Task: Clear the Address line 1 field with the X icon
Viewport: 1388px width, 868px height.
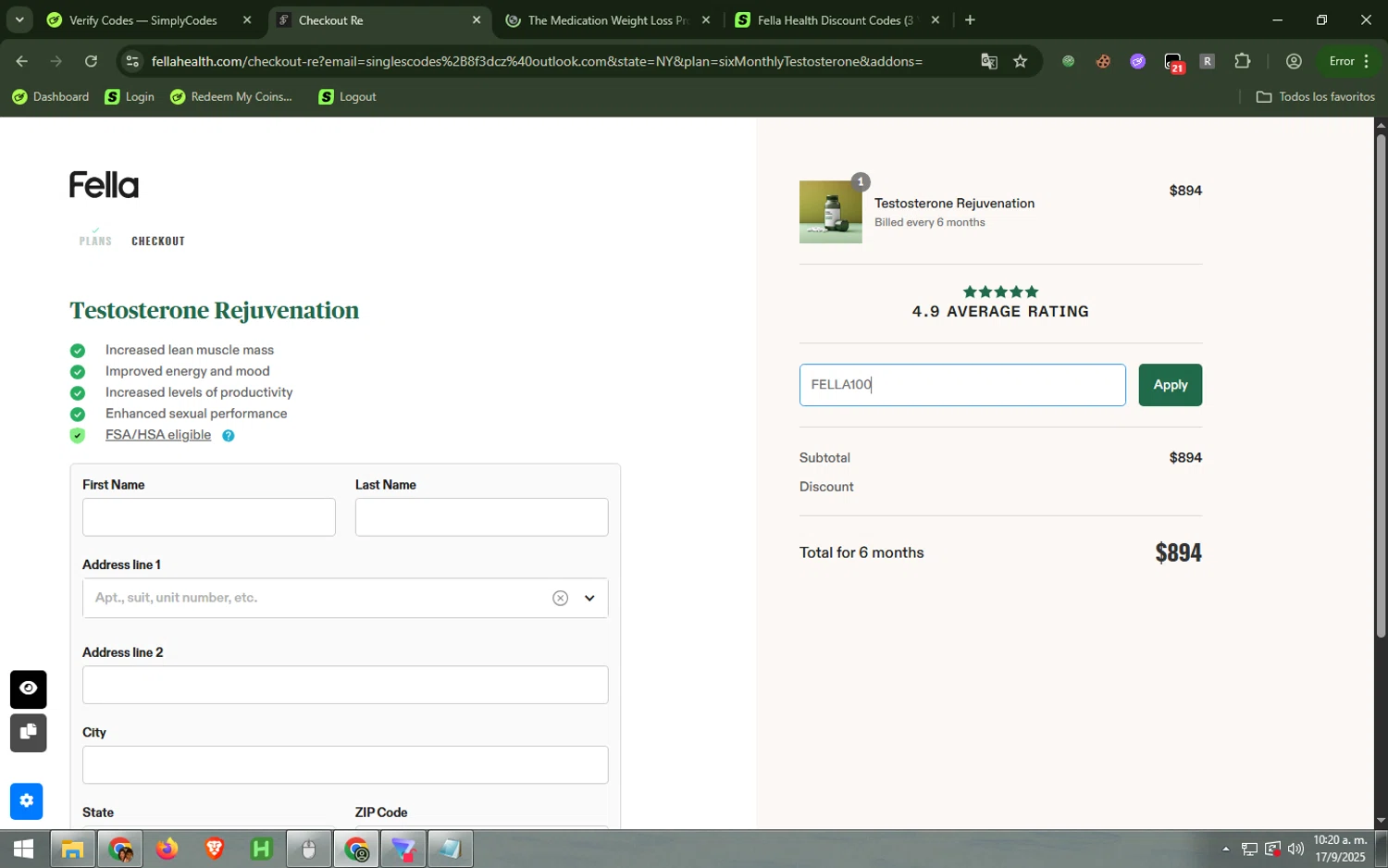Action: point(560,598)
